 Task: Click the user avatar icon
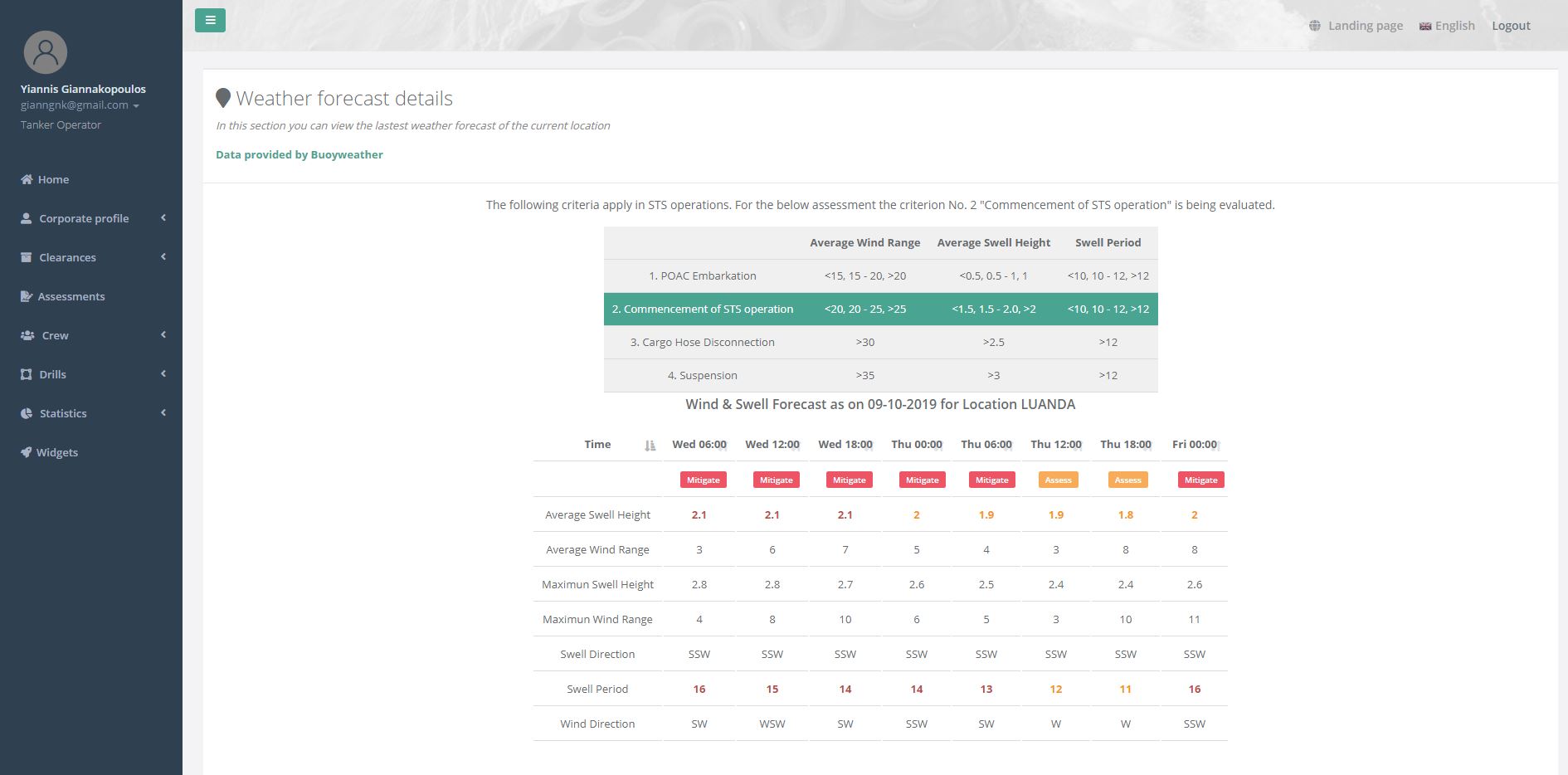pyautogui.click(x=46, y=52)
